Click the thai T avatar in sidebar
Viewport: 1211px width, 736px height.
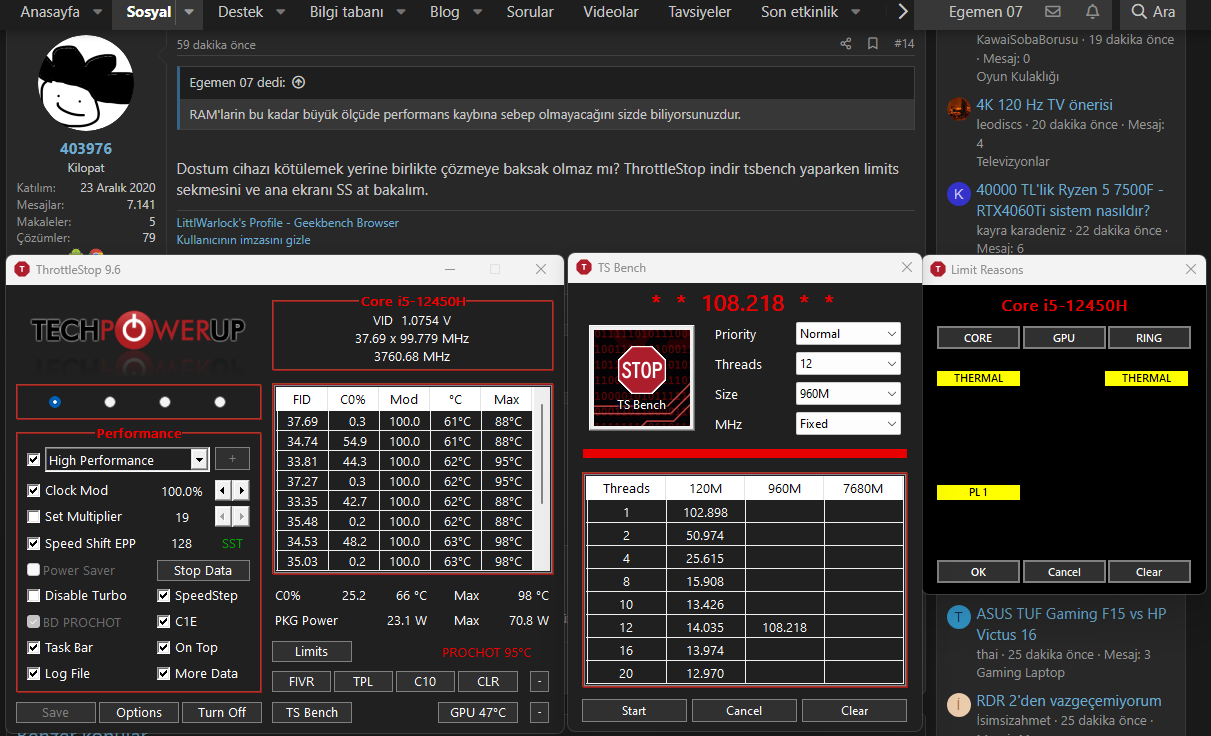click(959, 617)
